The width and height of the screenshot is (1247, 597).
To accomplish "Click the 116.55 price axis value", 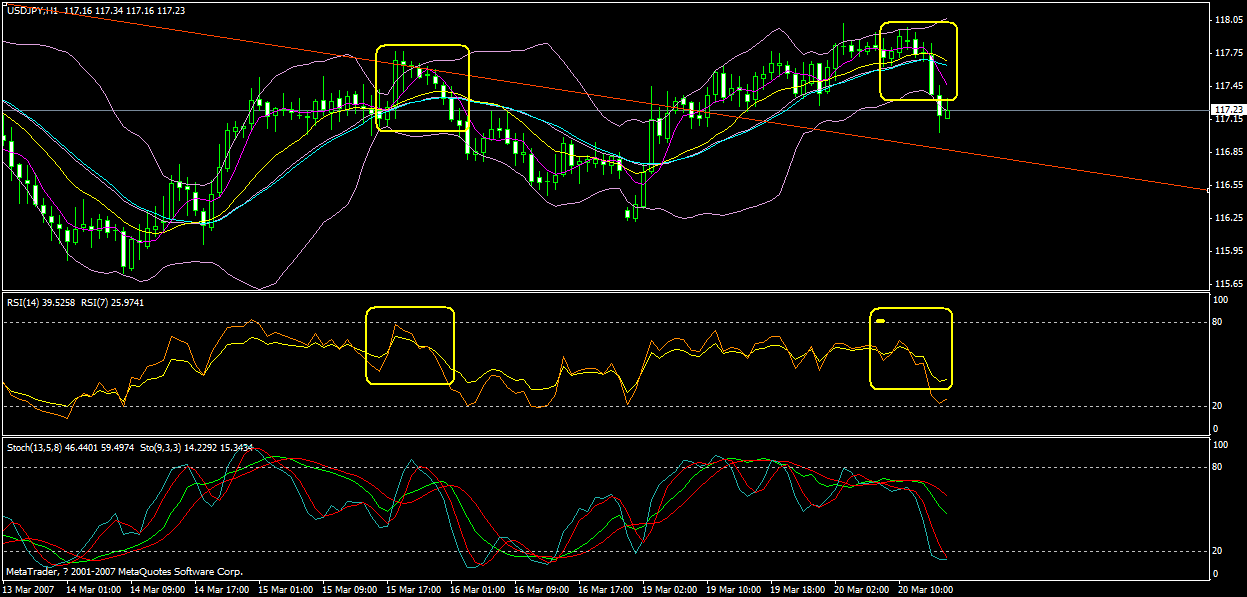I will click(x=1229, y=185).
